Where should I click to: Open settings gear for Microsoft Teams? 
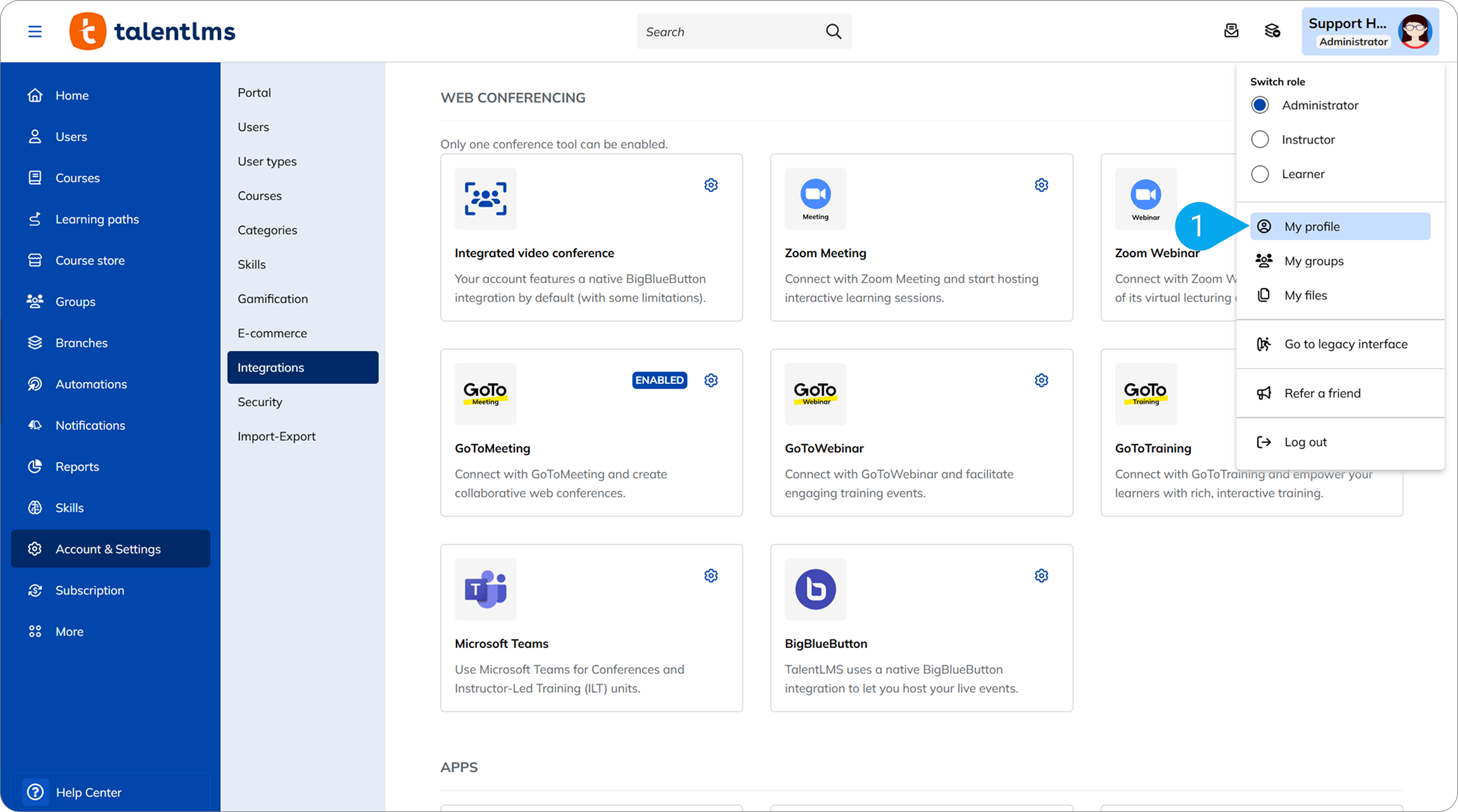pyautogui.click(x=711, y=576)
